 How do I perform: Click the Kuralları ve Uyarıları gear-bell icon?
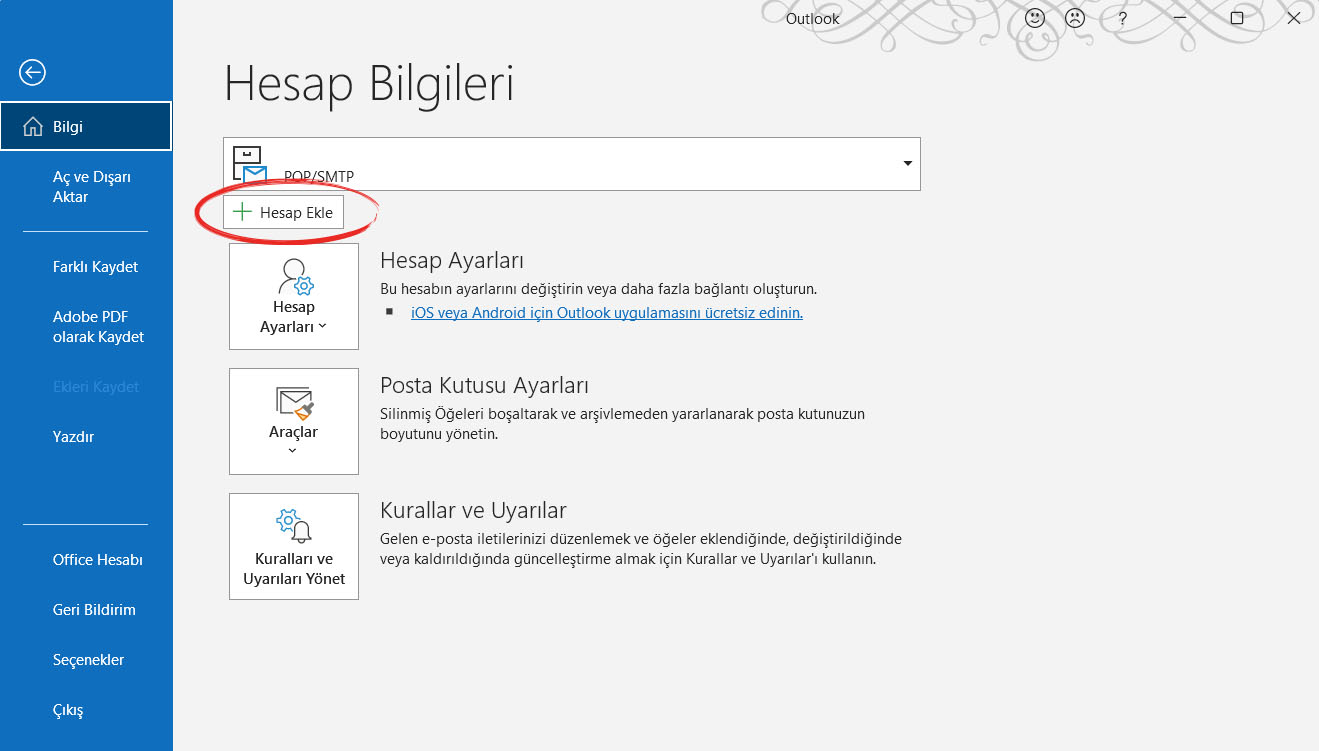click(x=294, y=526)
